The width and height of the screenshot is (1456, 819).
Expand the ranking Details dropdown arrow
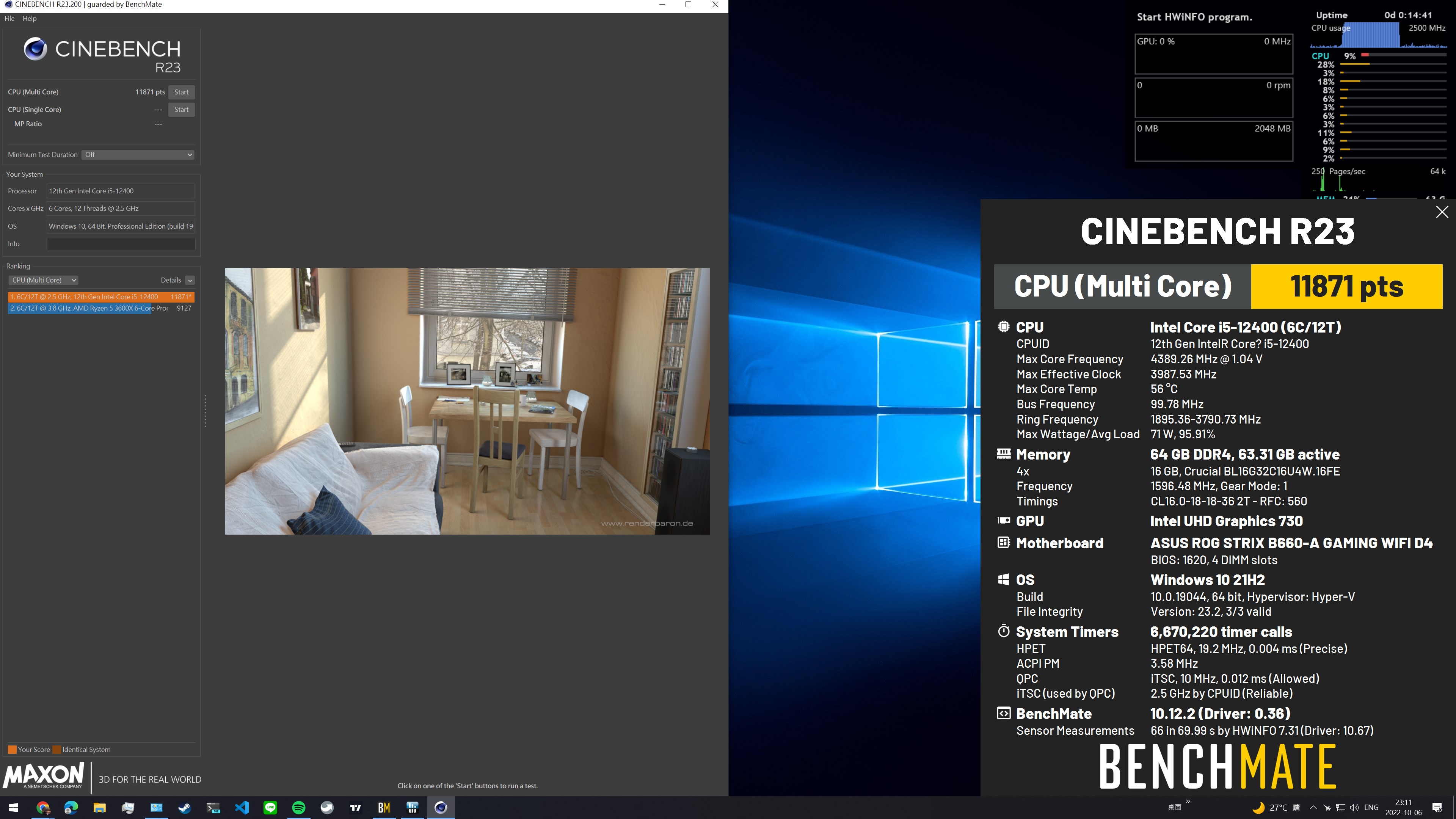190,280
